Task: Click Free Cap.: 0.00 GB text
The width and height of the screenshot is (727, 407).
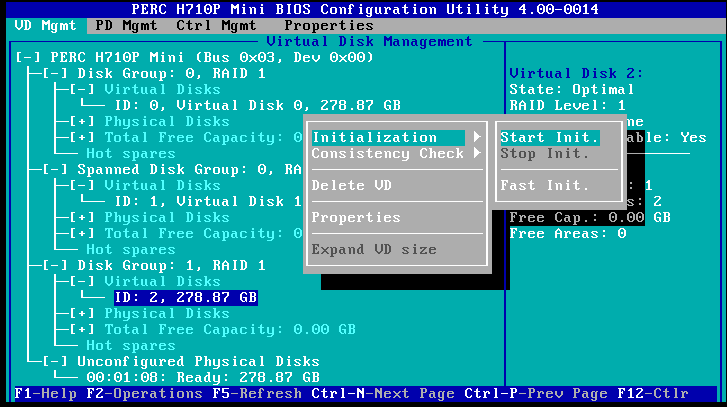Action: [x=590, y=217]
